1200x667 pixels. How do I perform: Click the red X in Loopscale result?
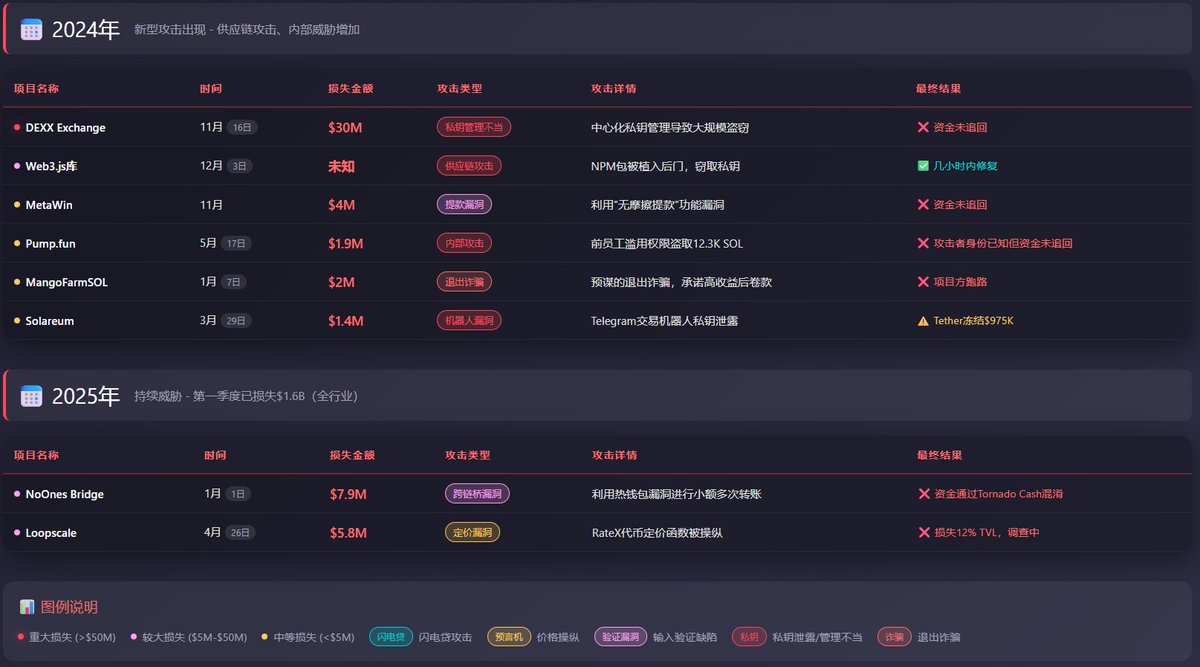[x=924, y=533]
